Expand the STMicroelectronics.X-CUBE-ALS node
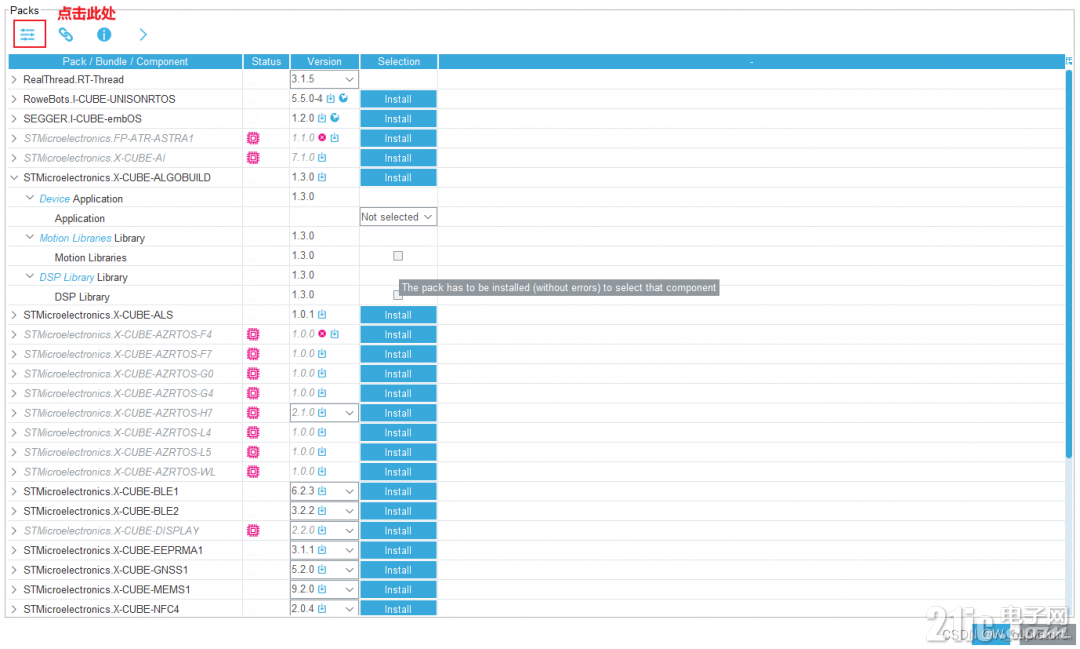The width and height of the screenshot is (1080, 649). pyautogui.click(x=14, y=315)
